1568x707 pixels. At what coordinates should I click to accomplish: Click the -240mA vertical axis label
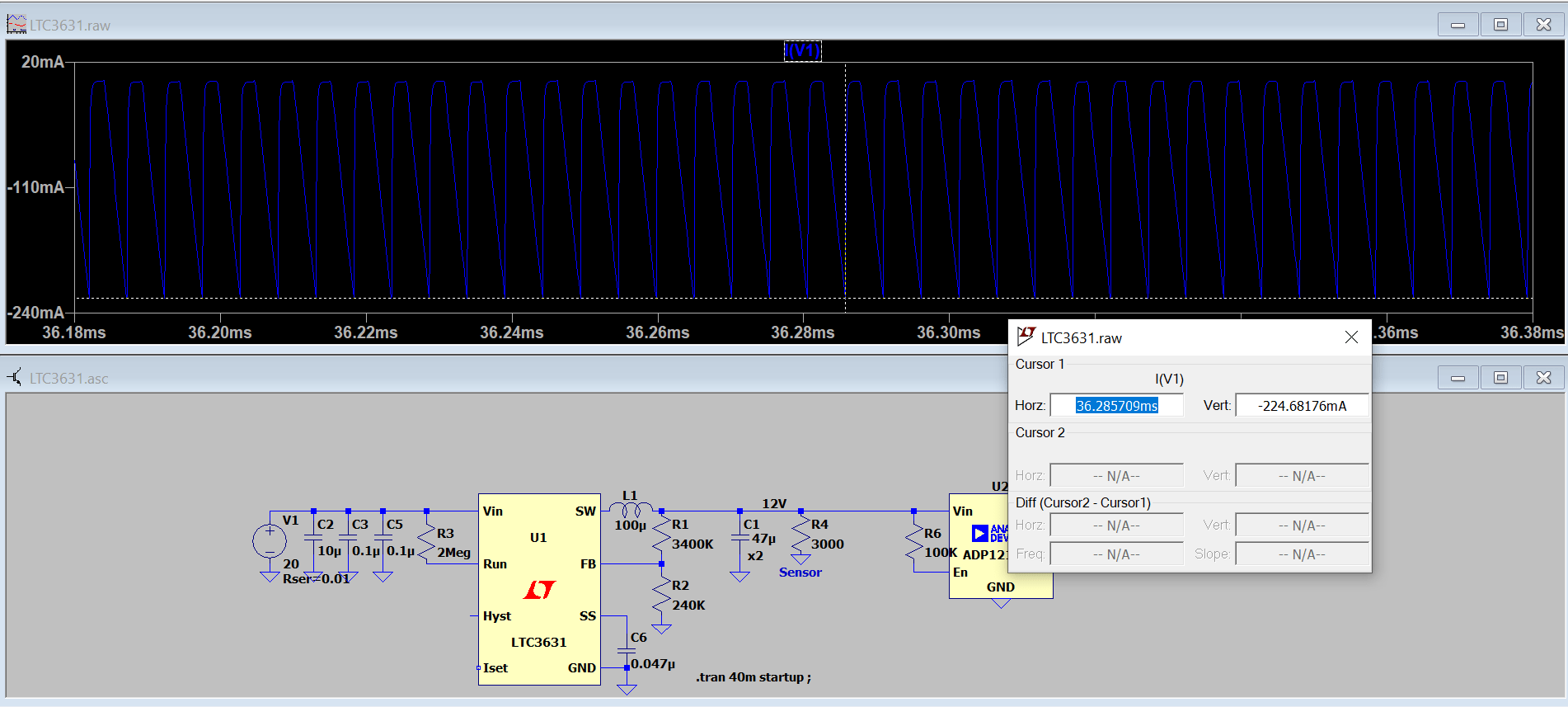[x=36, y=313]
